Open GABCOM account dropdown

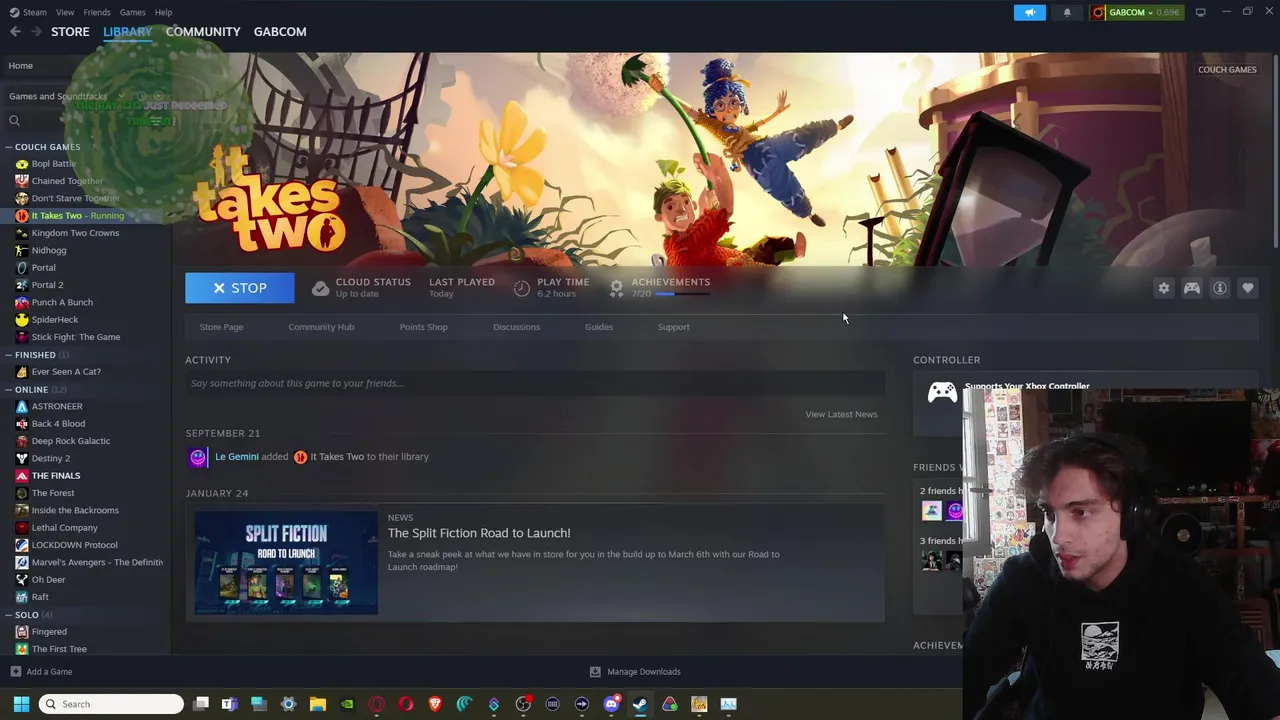[1136, 12]
